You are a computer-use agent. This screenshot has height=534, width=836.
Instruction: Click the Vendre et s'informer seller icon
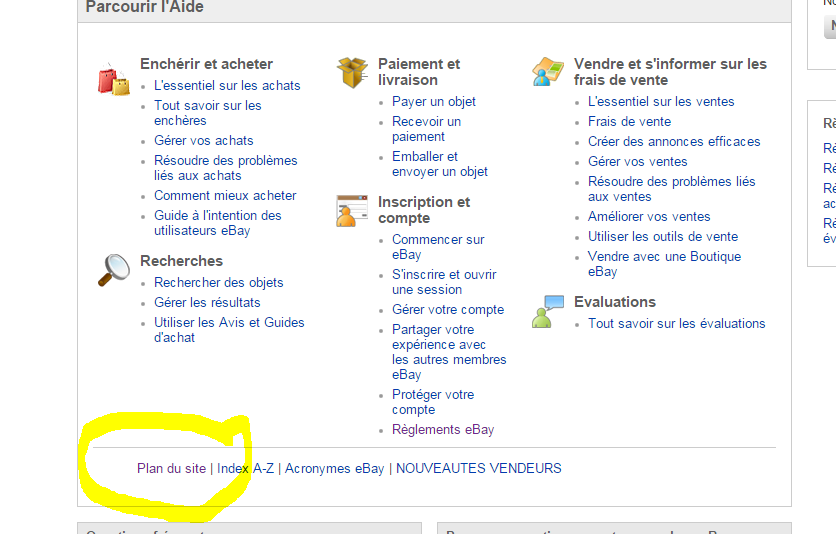point(548,72)
